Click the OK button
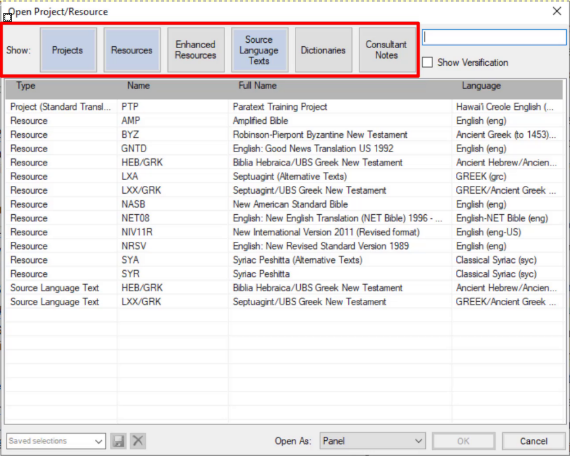This screenshot has width=570, height=456. 463,441
